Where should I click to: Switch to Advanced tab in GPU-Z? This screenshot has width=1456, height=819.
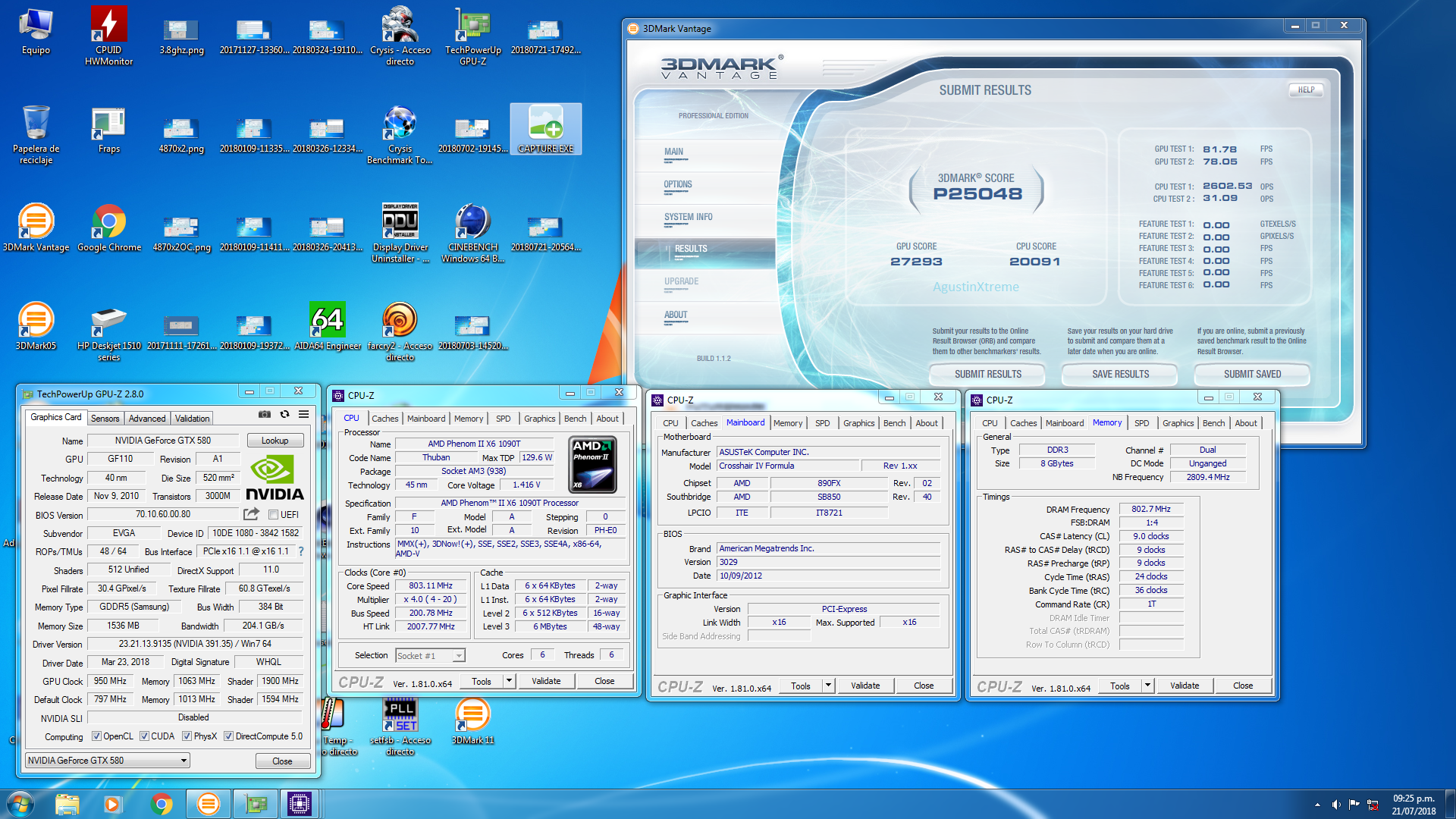tap(147, 419)
